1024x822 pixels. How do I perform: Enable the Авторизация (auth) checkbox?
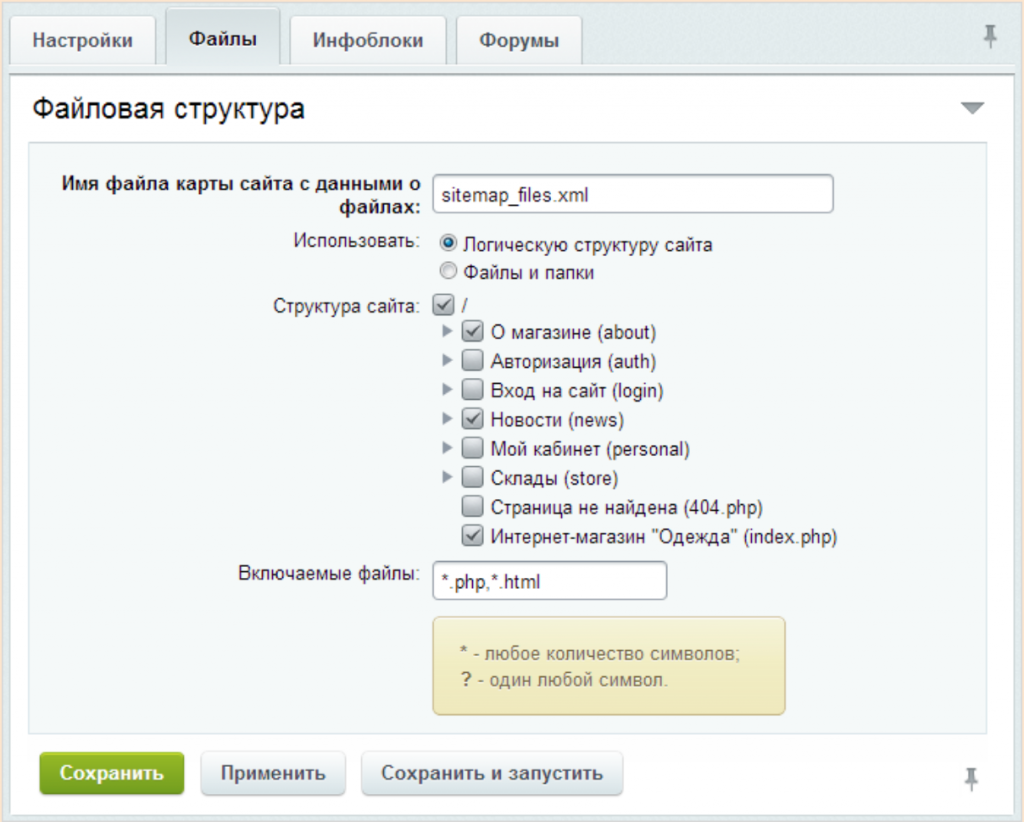pyautogui.click(x=473, y=361)
